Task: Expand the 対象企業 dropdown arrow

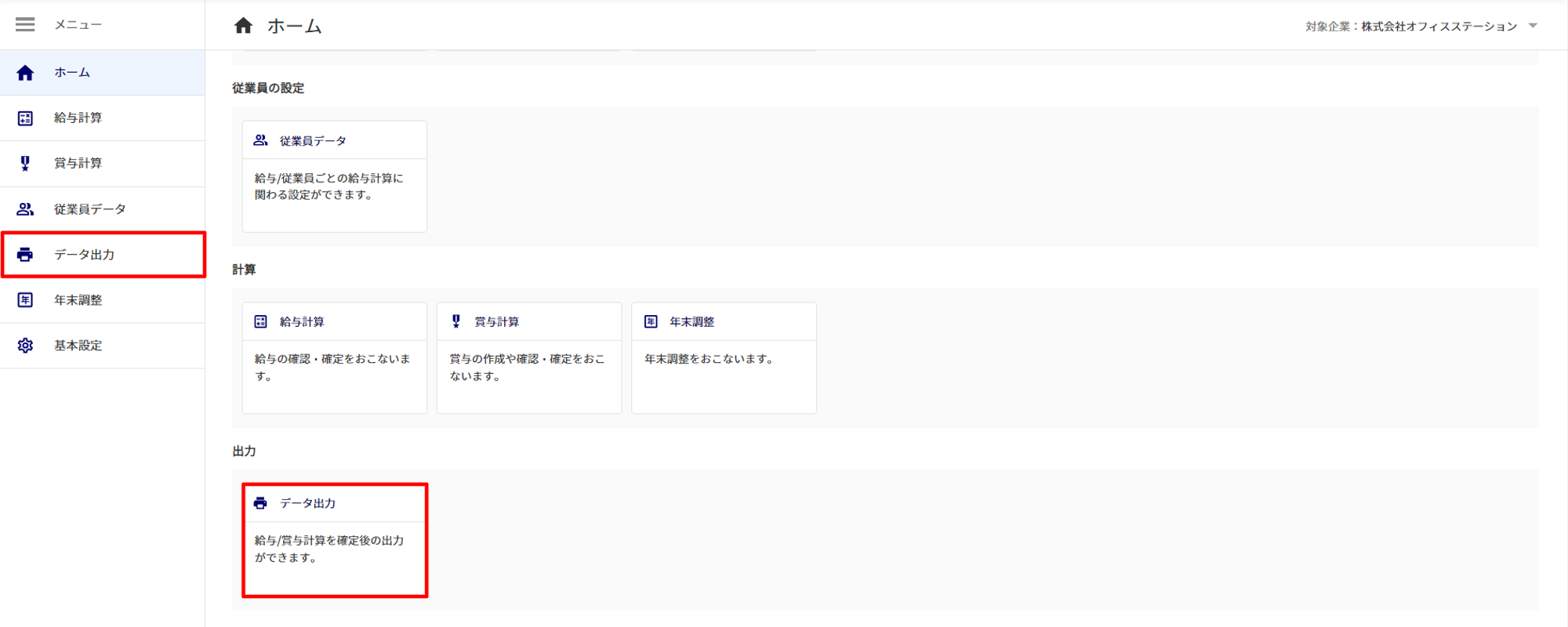Action: [1533, 26]
